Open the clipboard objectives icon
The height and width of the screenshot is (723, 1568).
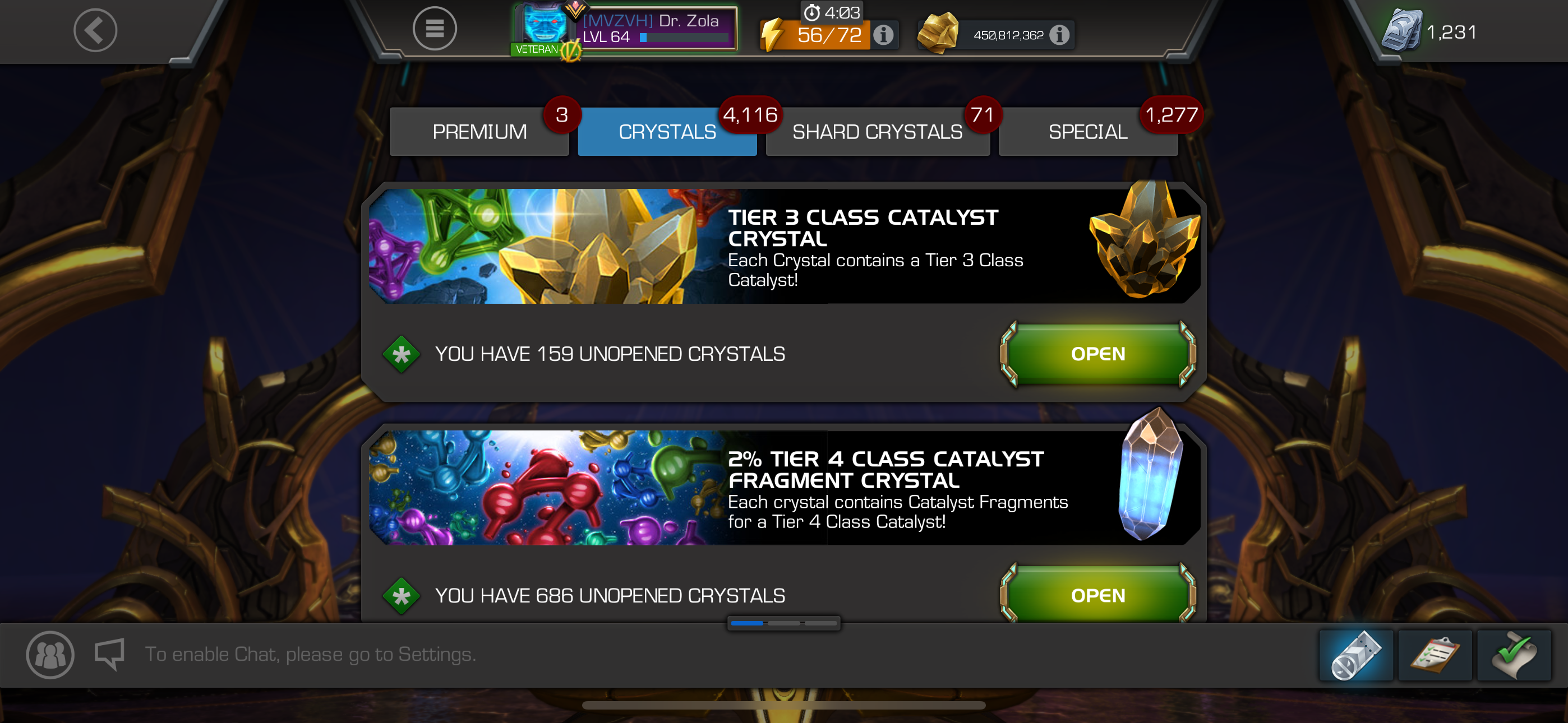click(x=1435, y=655)
